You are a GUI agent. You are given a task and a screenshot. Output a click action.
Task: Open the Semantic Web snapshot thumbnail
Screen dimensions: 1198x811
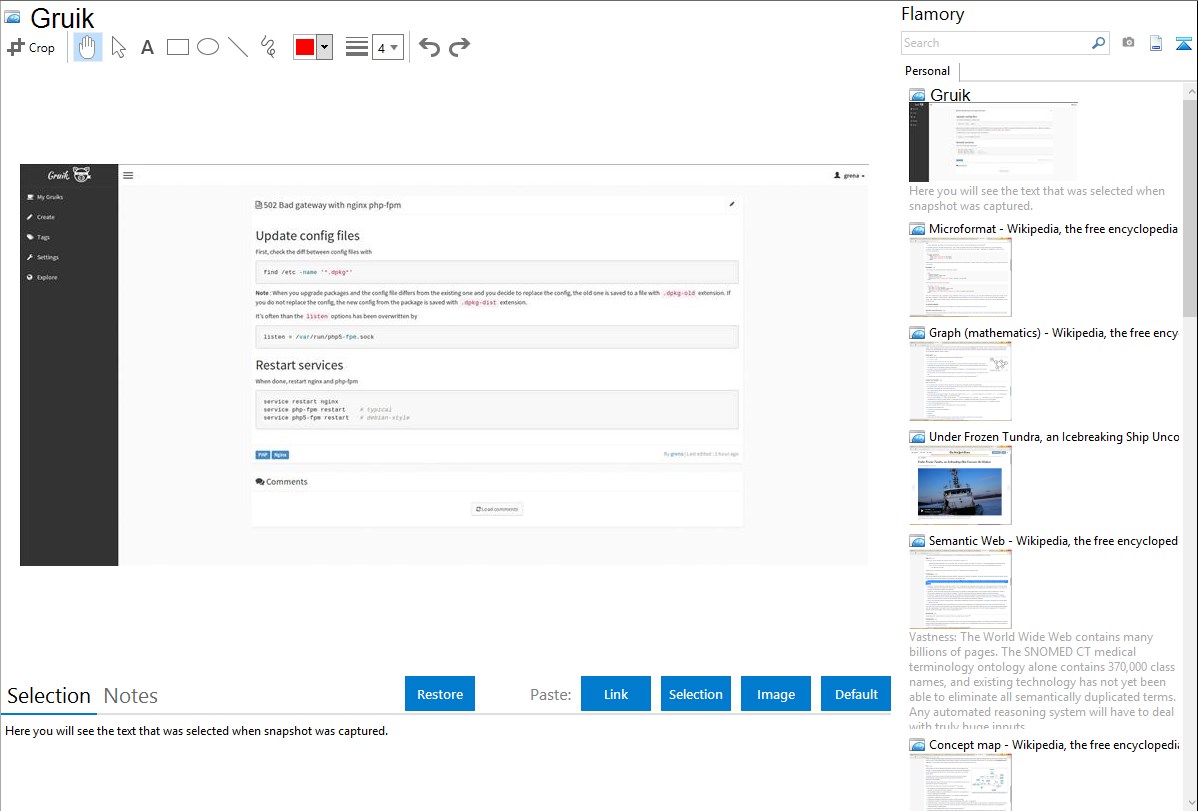[960, 589]
